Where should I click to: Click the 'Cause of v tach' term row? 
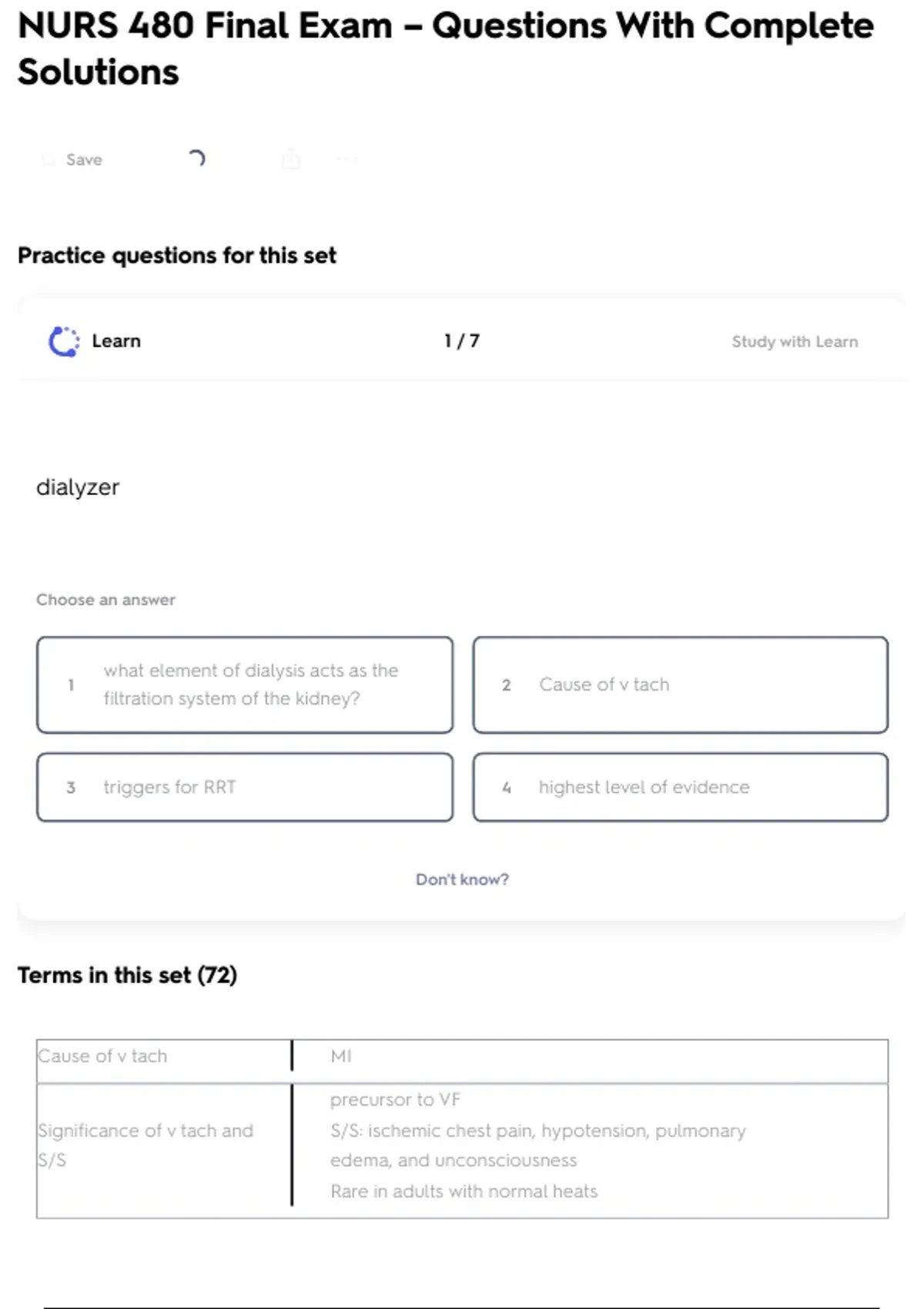tap(103, 1056)
